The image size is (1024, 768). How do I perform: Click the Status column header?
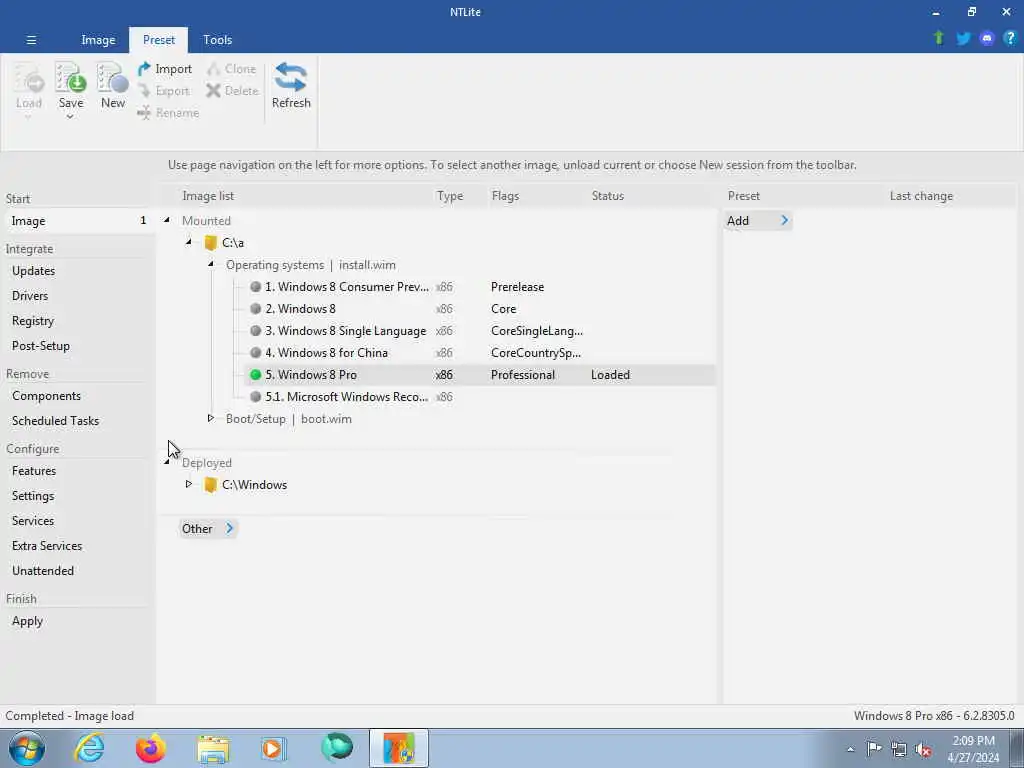(608, 196)
